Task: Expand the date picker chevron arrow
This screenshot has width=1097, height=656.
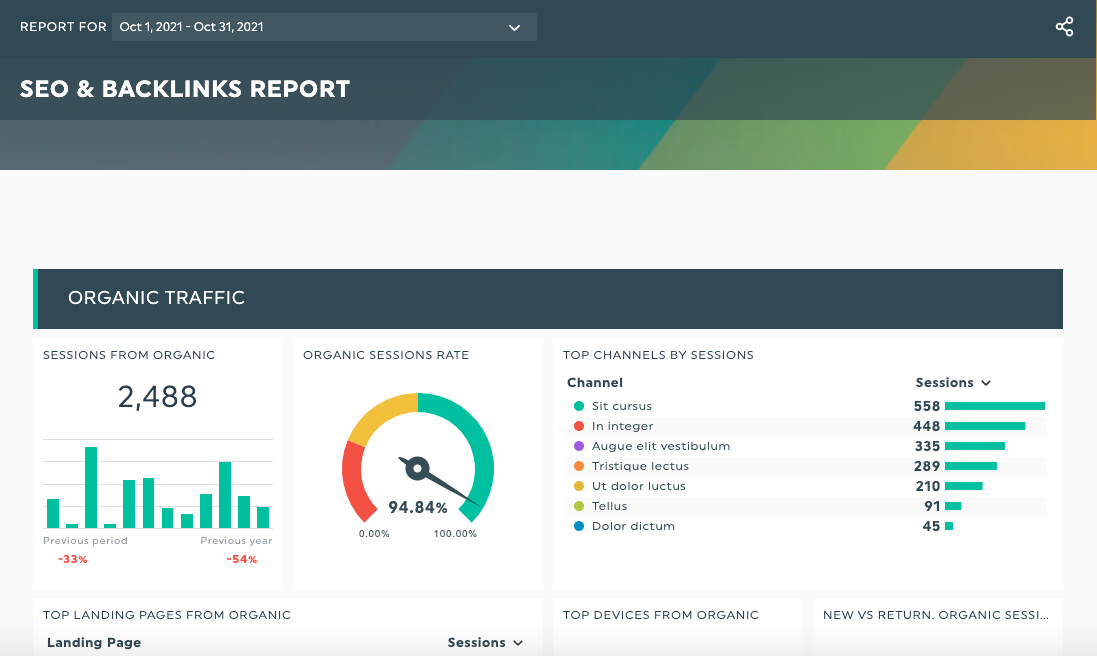Action: (x=514, y=27)
